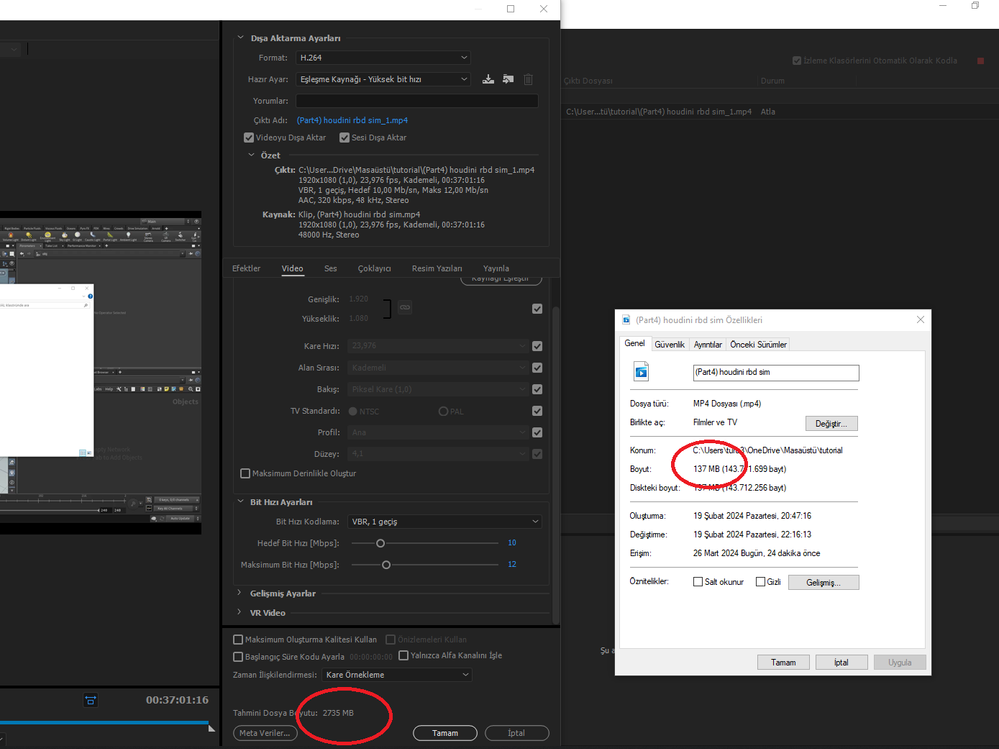The height and width of the screenshot is (749, 999).
Task: Enable Maksimum Oluşturma Kalitesi Kullan checkbox
Action: (238, 639)
